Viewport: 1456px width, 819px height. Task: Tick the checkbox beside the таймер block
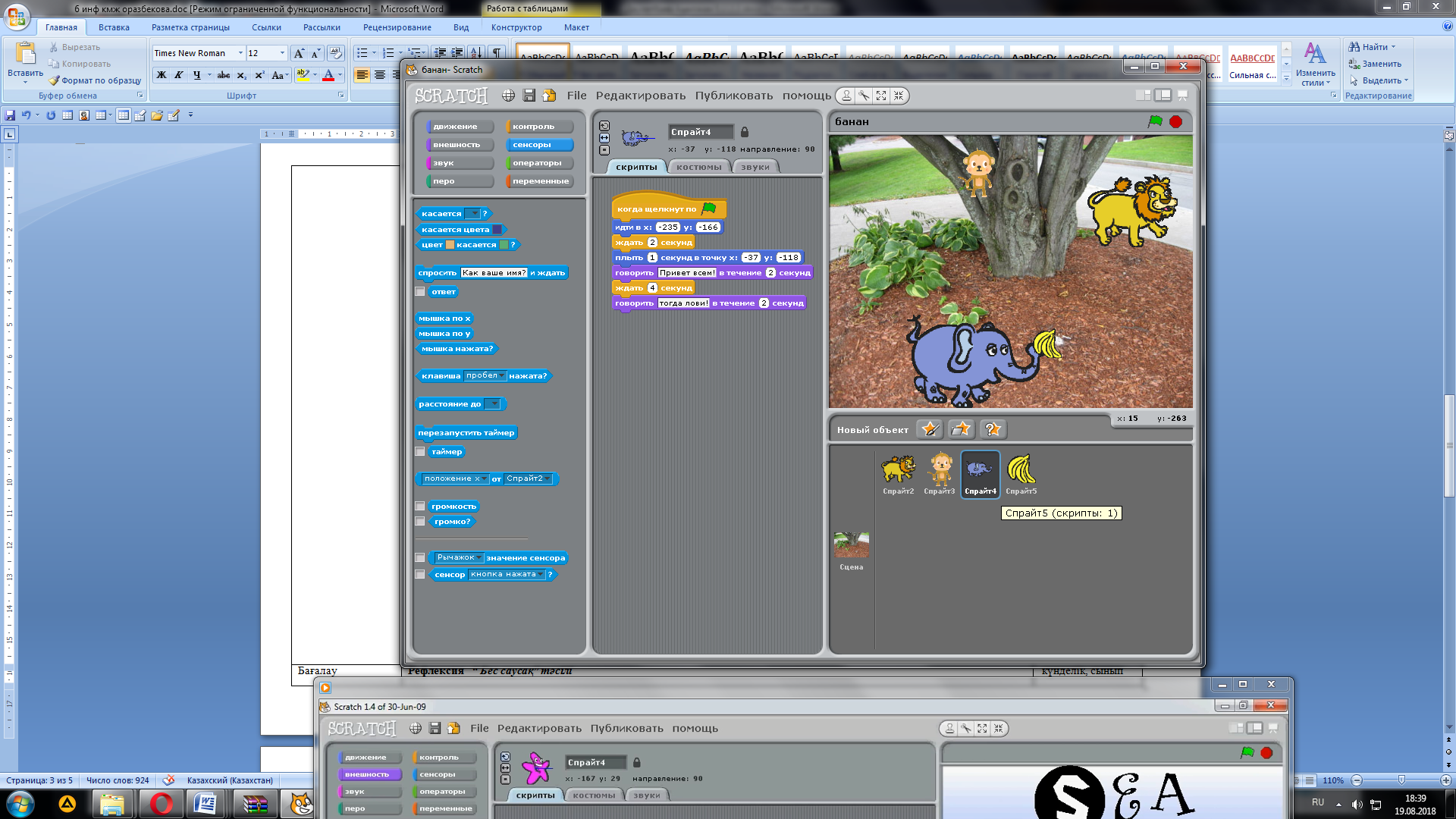(x=420, y=452)
